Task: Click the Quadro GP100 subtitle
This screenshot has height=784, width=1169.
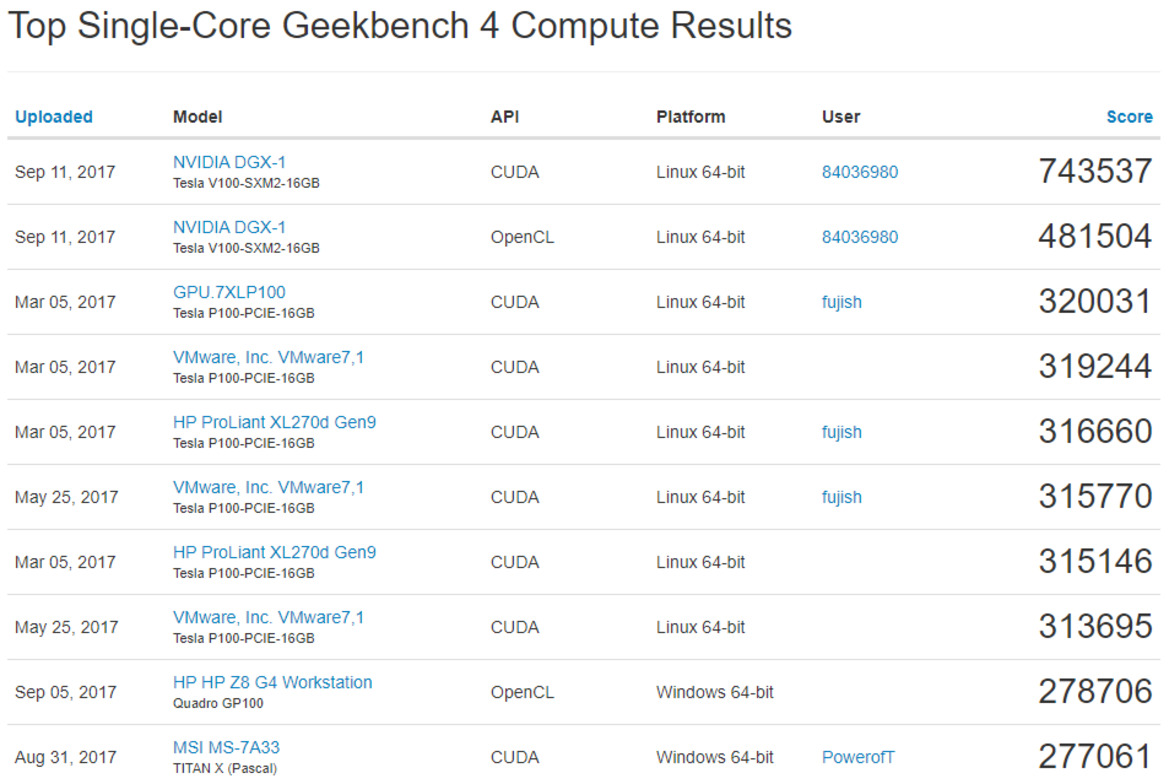Action: (x=218, y=704)
